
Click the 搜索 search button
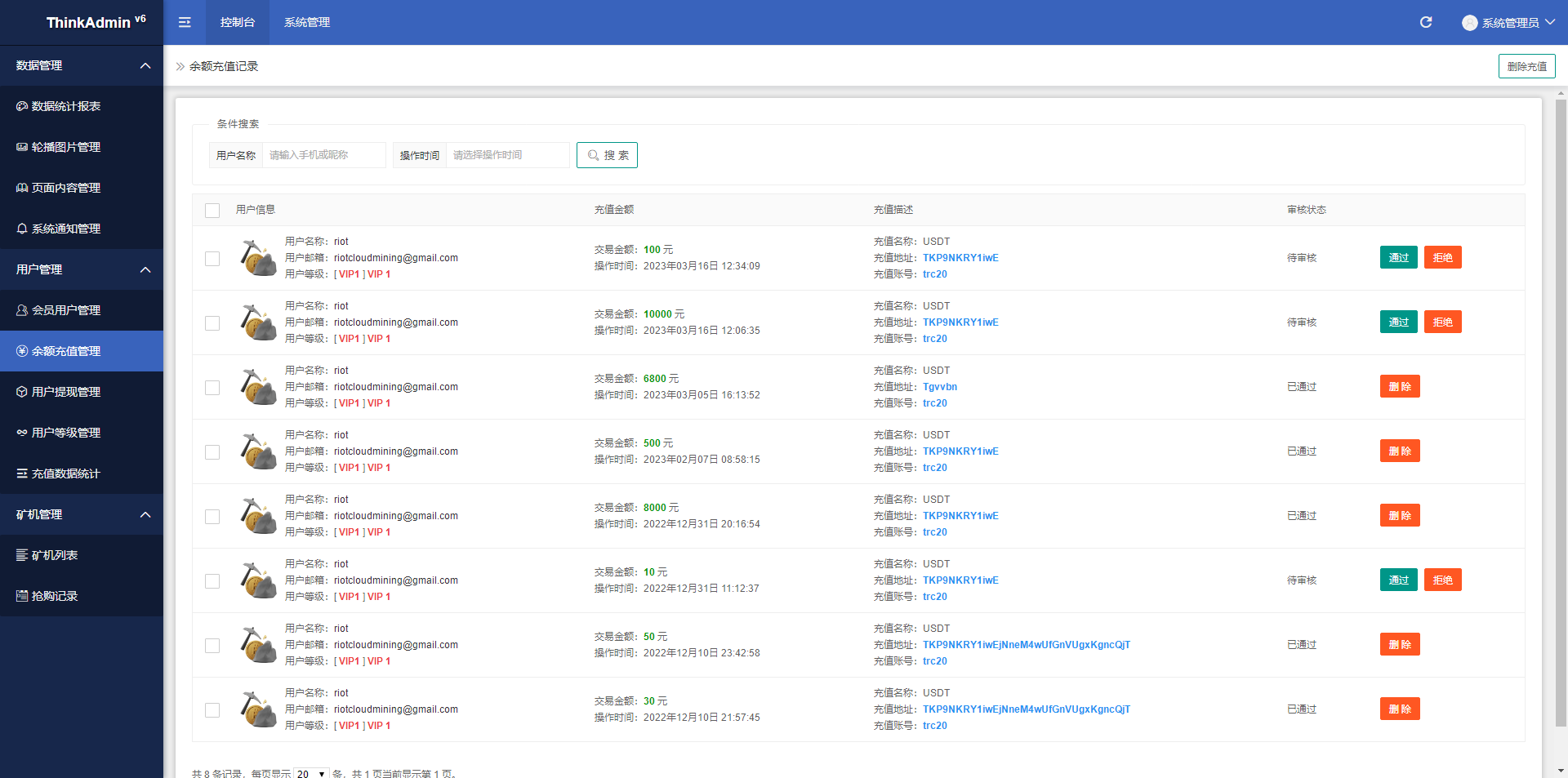point(607,155)
